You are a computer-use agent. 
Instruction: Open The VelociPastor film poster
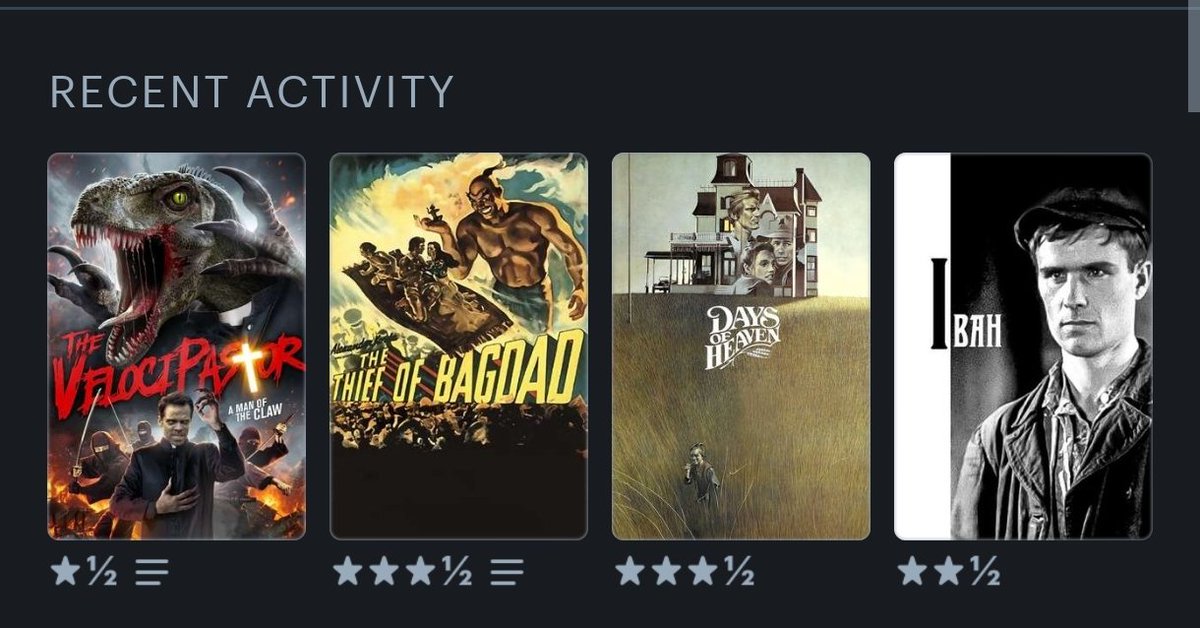click(176, 346)
